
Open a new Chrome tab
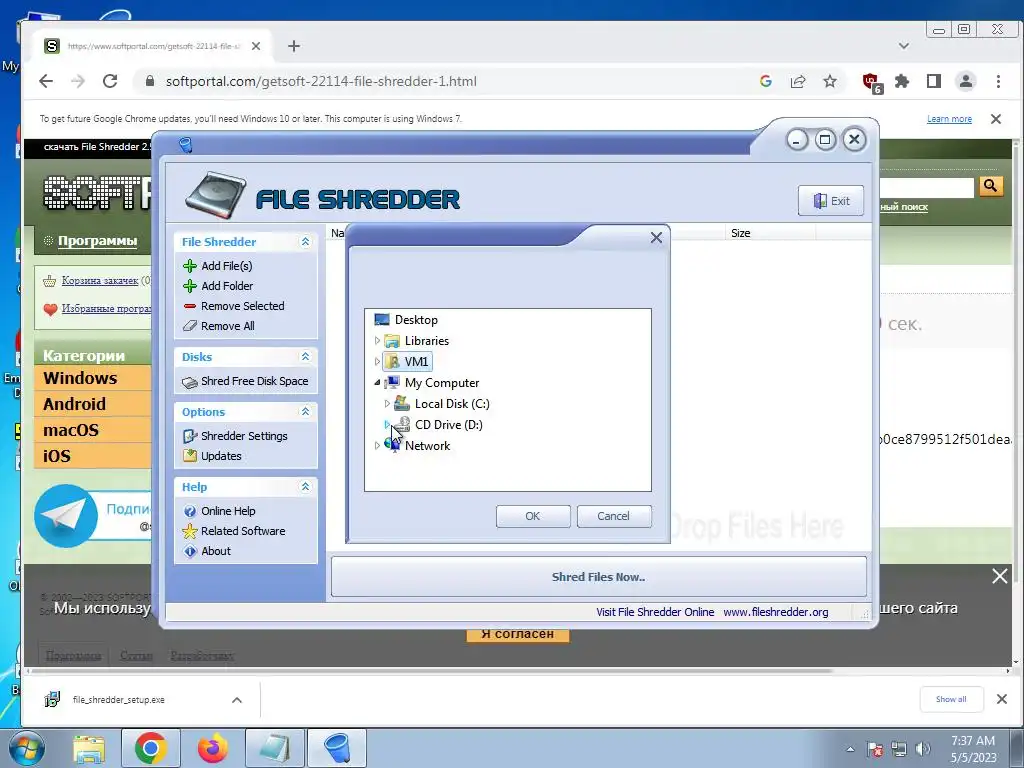pos(293,46)
